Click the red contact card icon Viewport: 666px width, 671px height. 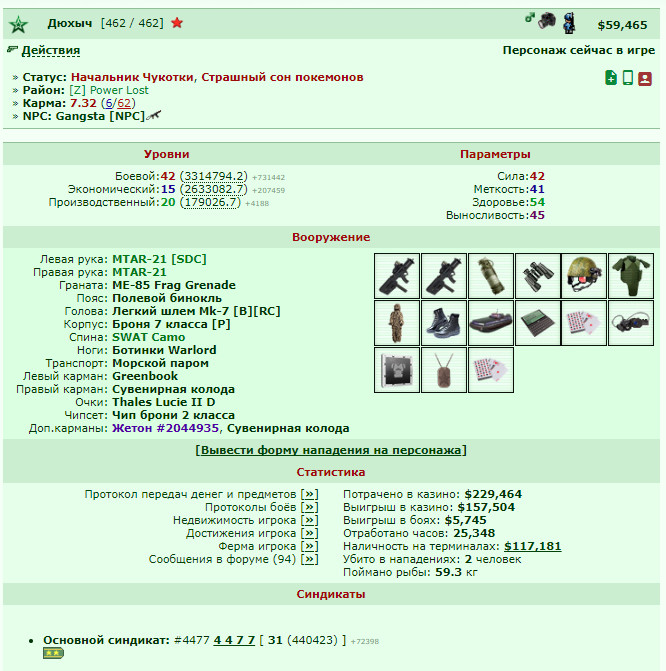point(645,78)
